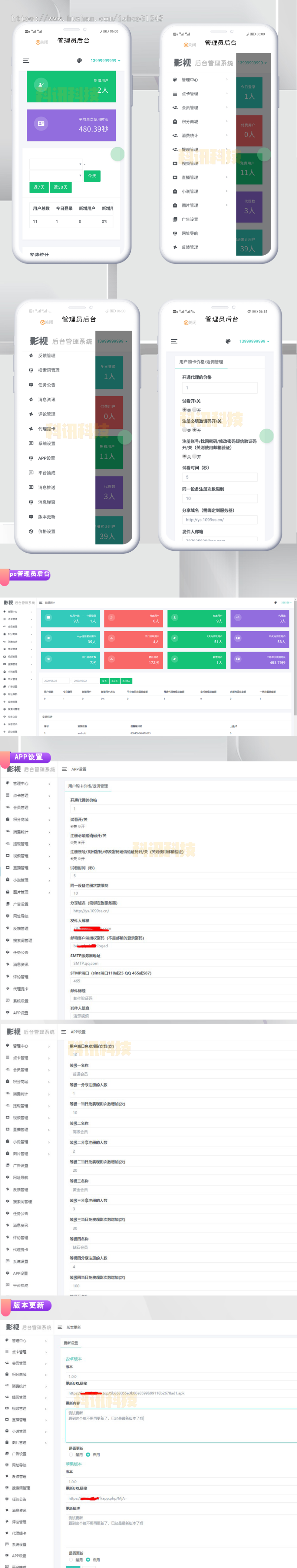Click palette theme icon in phone showing 480.39秒
This screenshot has width=297, height=1568.
point(79,60)
